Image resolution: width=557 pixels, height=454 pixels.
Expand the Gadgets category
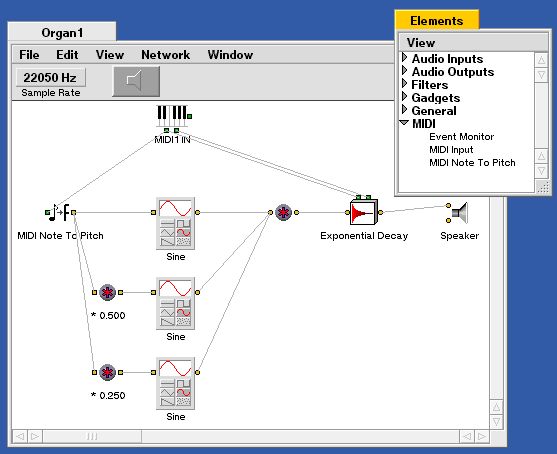(404, 96)
